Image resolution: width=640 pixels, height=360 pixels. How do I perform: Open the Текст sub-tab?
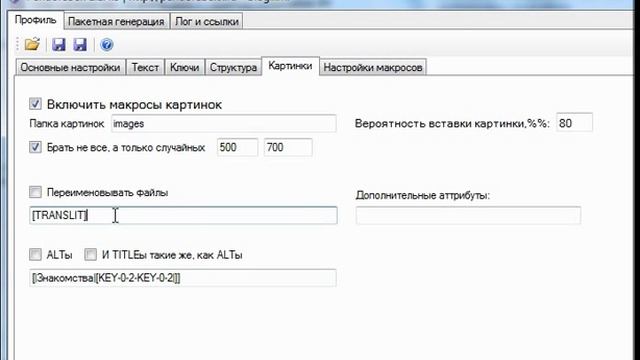[x=145, y=67]
